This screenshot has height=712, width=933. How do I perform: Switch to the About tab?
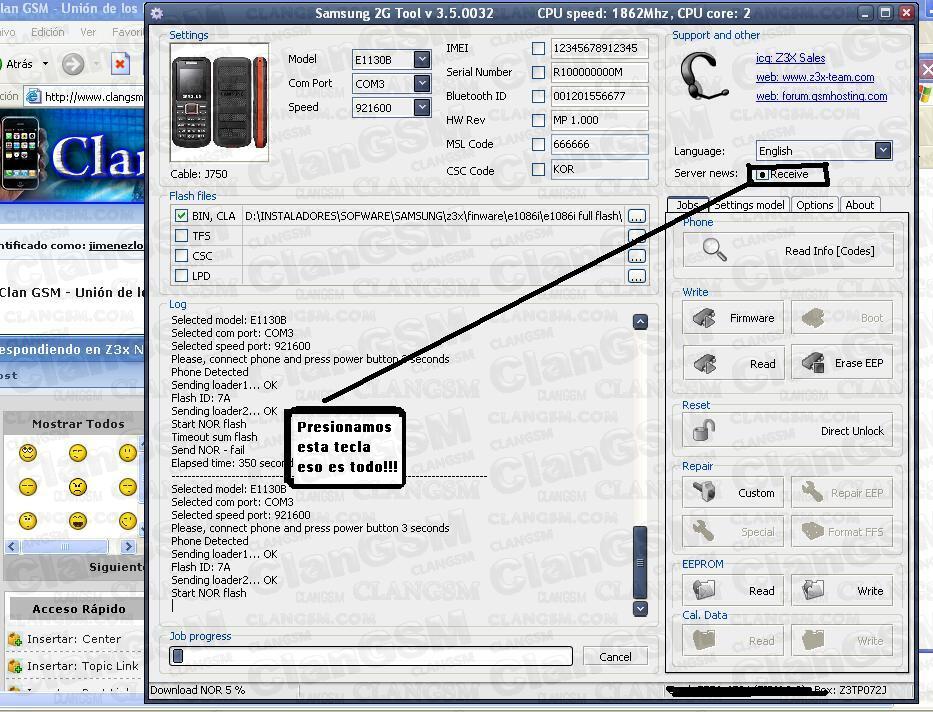860,205
